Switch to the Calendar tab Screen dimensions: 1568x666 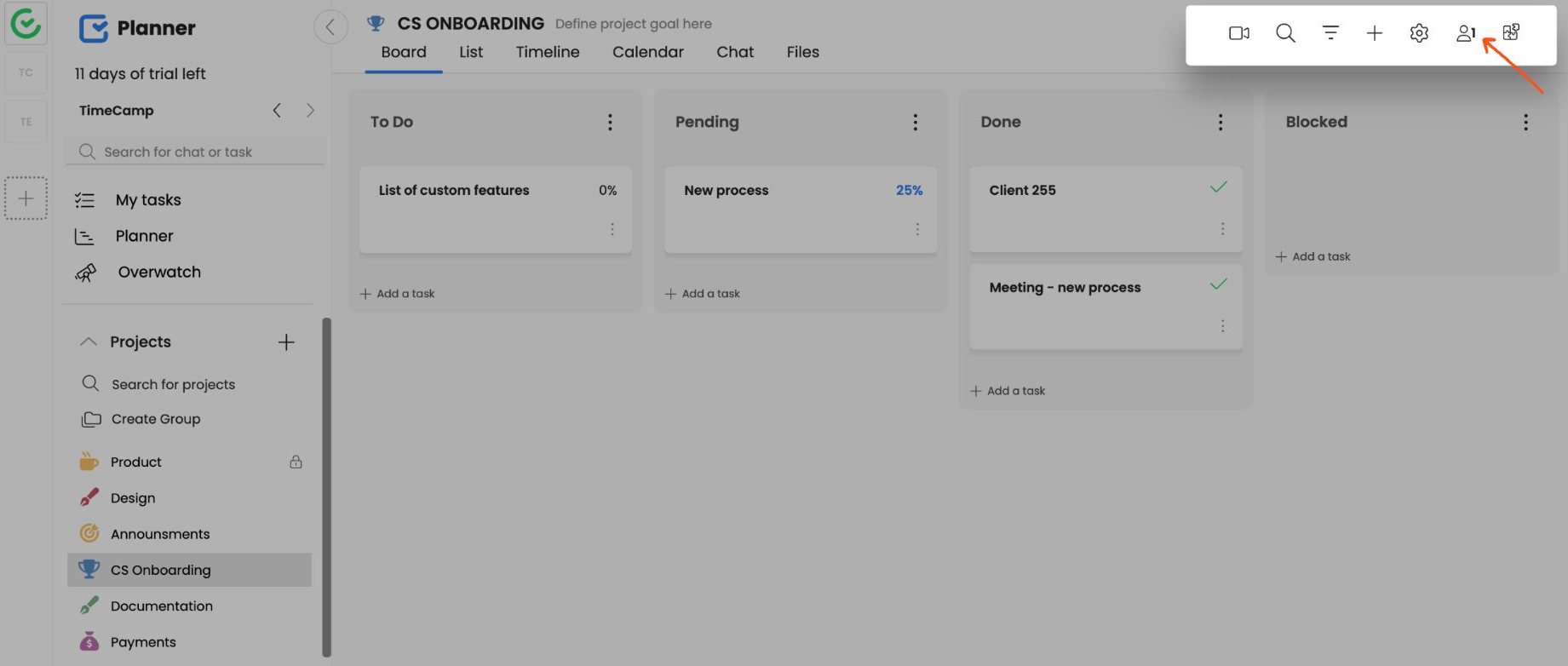[648, 52]
